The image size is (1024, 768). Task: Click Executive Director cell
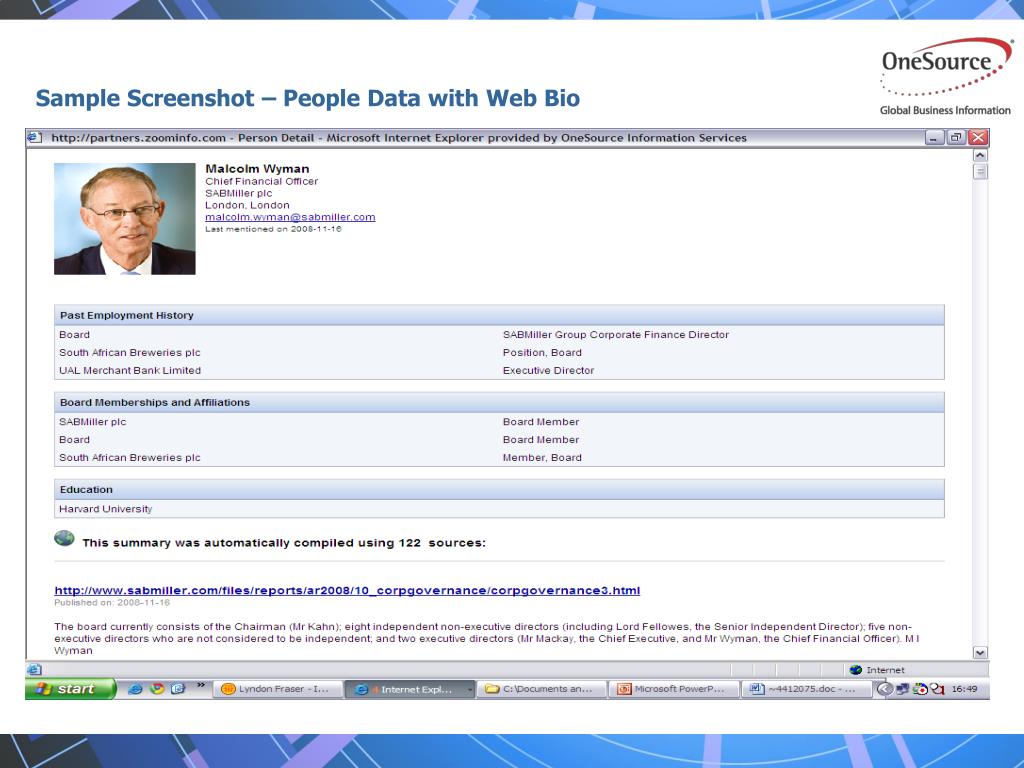[549, 370]
